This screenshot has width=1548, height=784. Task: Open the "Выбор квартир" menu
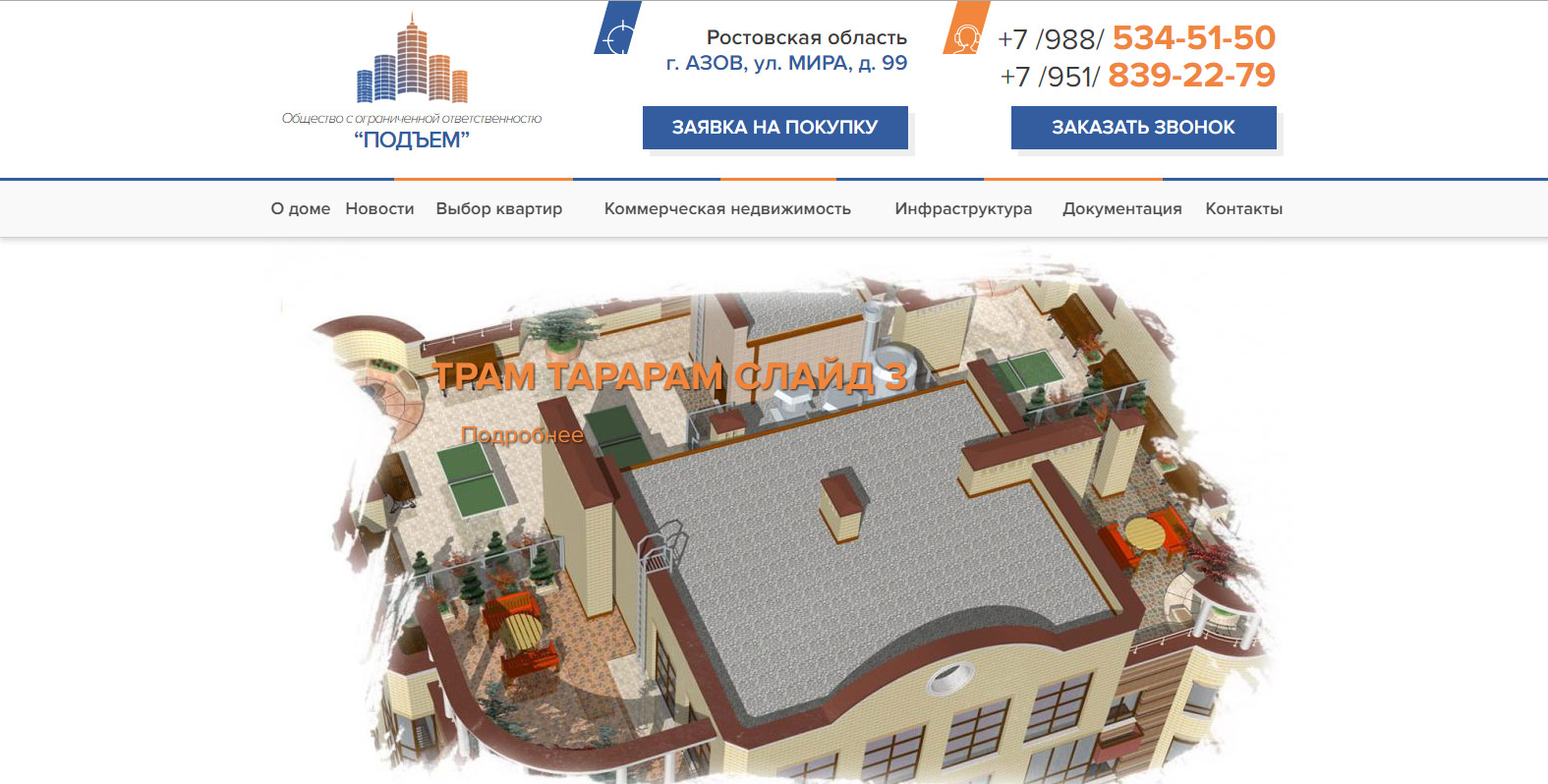click(x=499, y=208)
